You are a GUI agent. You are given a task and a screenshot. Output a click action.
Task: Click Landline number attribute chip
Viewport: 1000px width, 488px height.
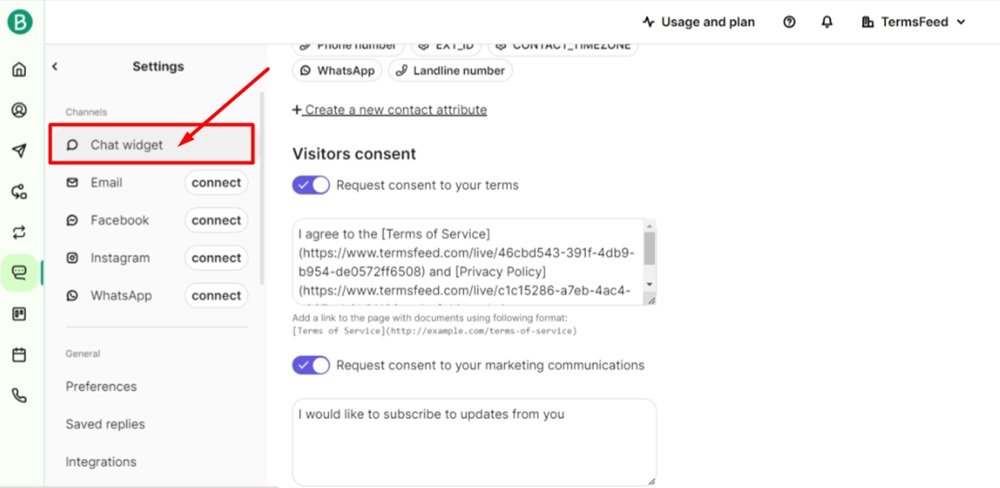pos(450,71)
